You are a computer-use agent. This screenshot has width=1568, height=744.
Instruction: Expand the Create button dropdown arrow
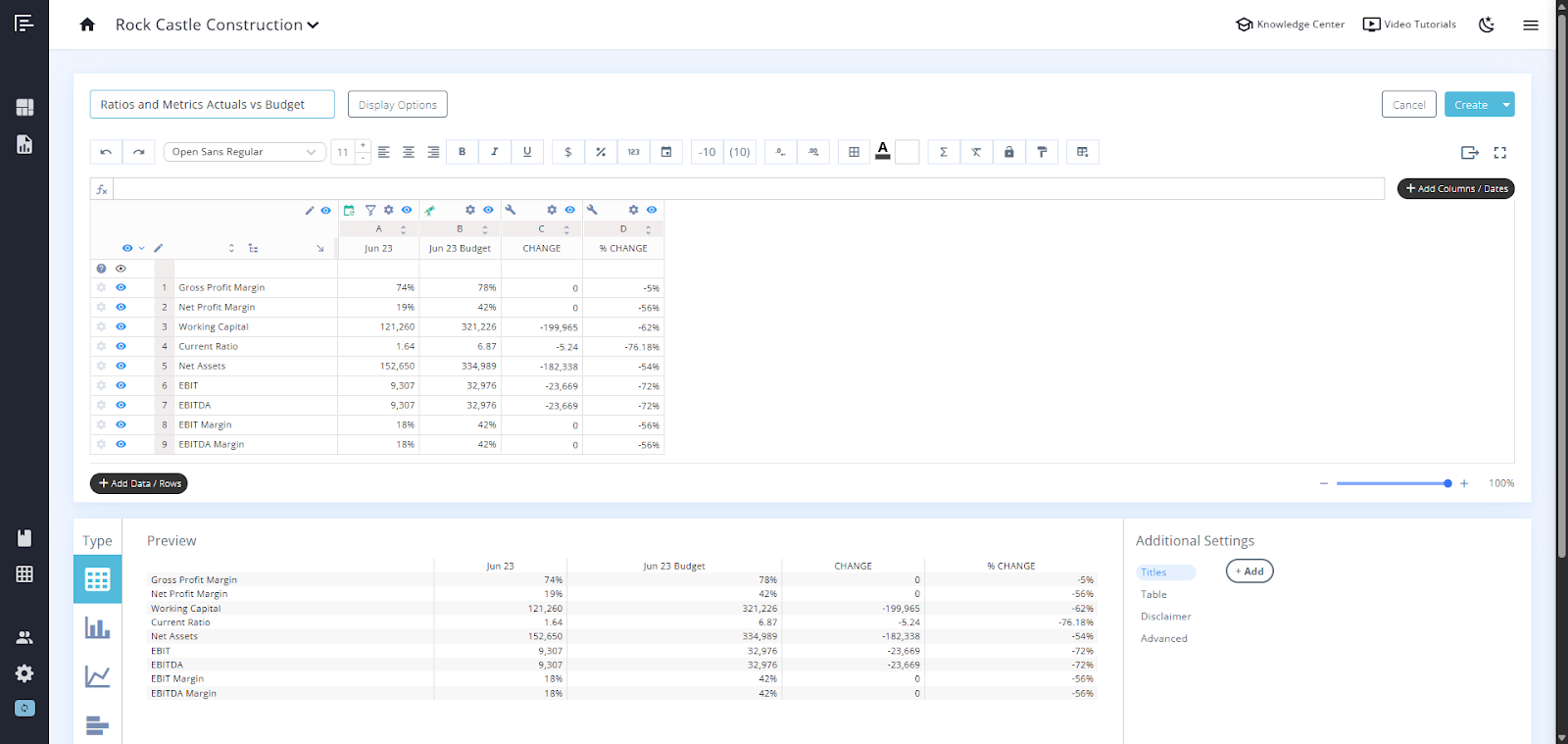[x=1506, y=105]
